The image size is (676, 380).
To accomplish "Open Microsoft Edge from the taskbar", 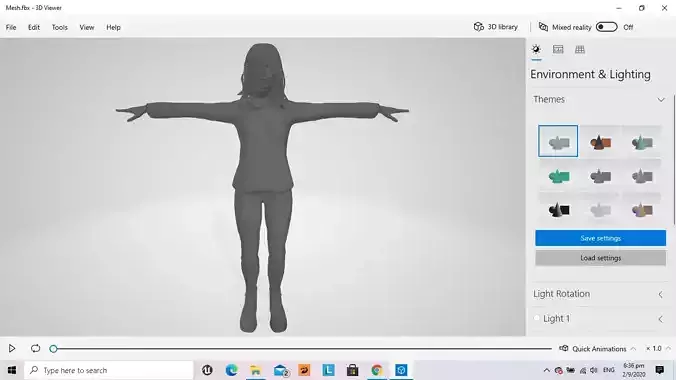I will [232, 370].
